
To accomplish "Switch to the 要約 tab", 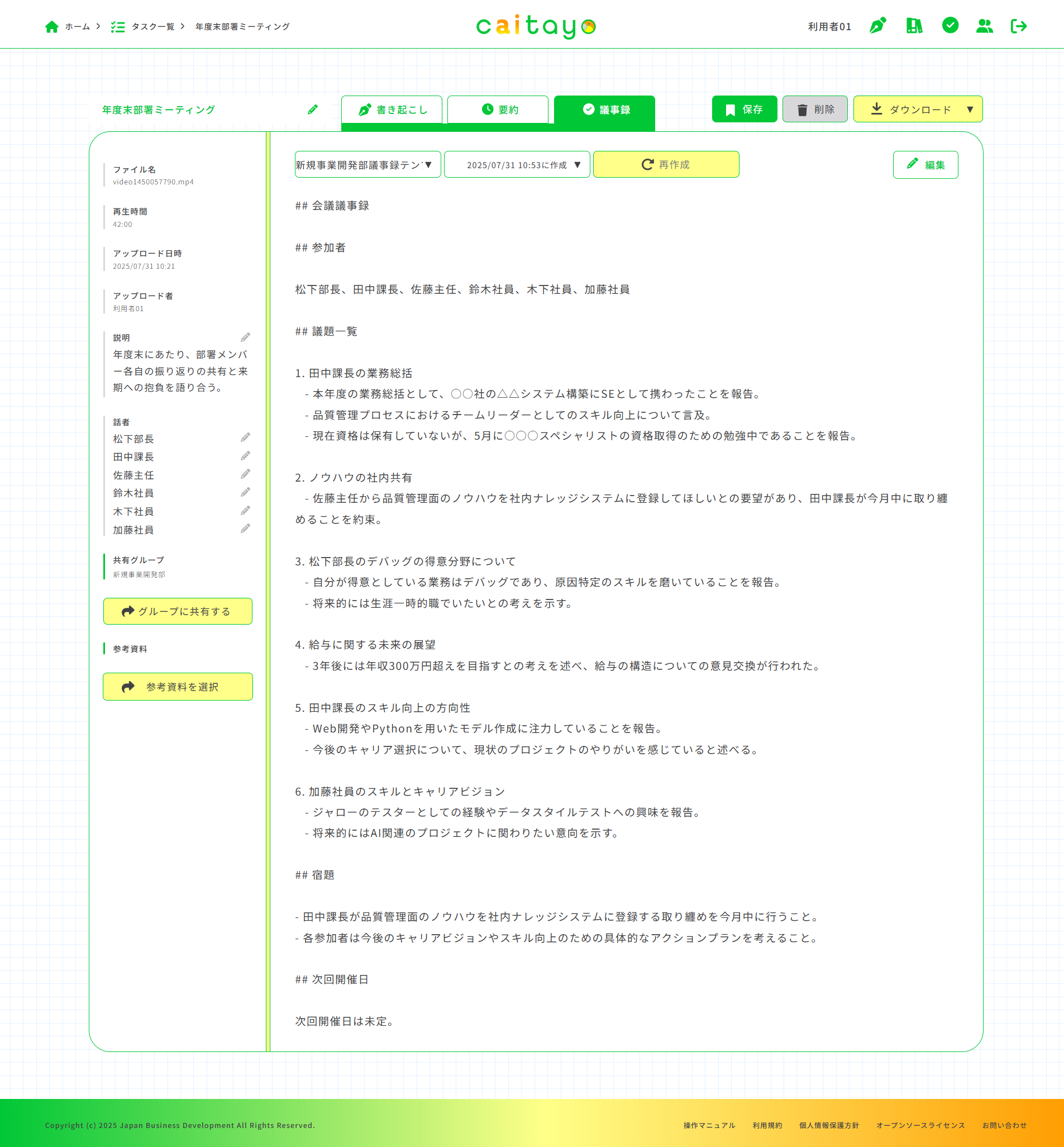I will (498, 109).
